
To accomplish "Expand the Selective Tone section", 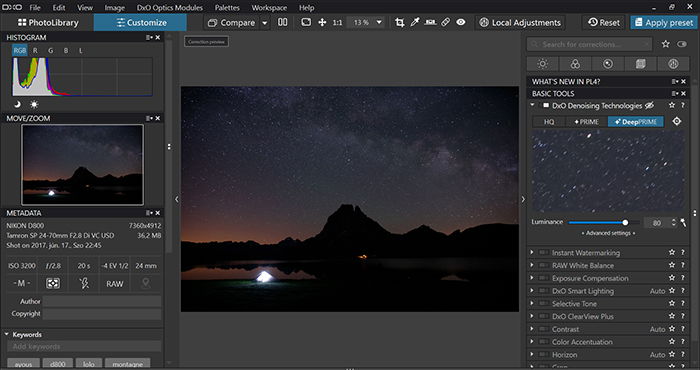I will (532, 303).
